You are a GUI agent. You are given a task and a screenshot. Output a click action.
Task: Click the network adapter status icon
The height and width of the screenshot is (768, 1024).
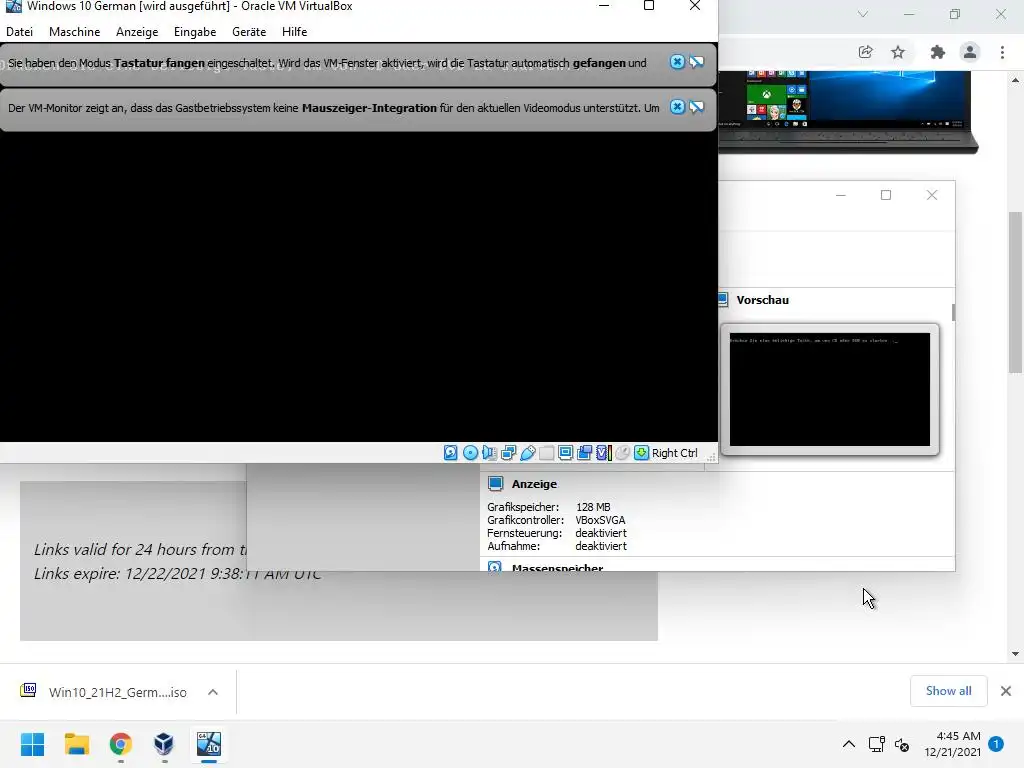pyautogui.click(x=509, y=453)
